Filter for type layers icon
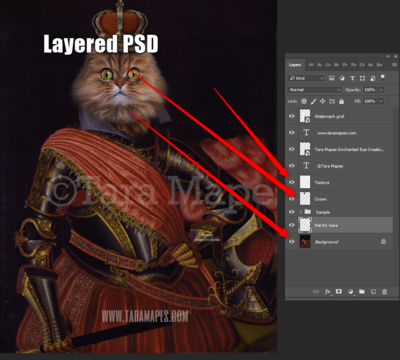The image size is (400, 360). 352,78
